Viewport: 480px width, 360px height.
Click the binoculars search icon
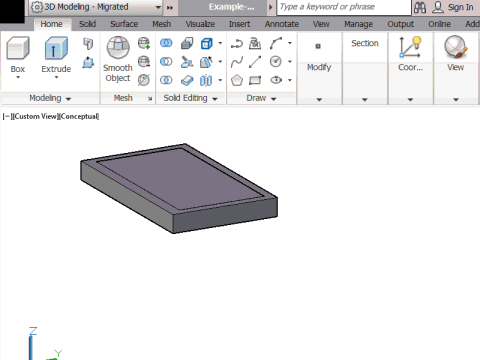coord(420,7)
